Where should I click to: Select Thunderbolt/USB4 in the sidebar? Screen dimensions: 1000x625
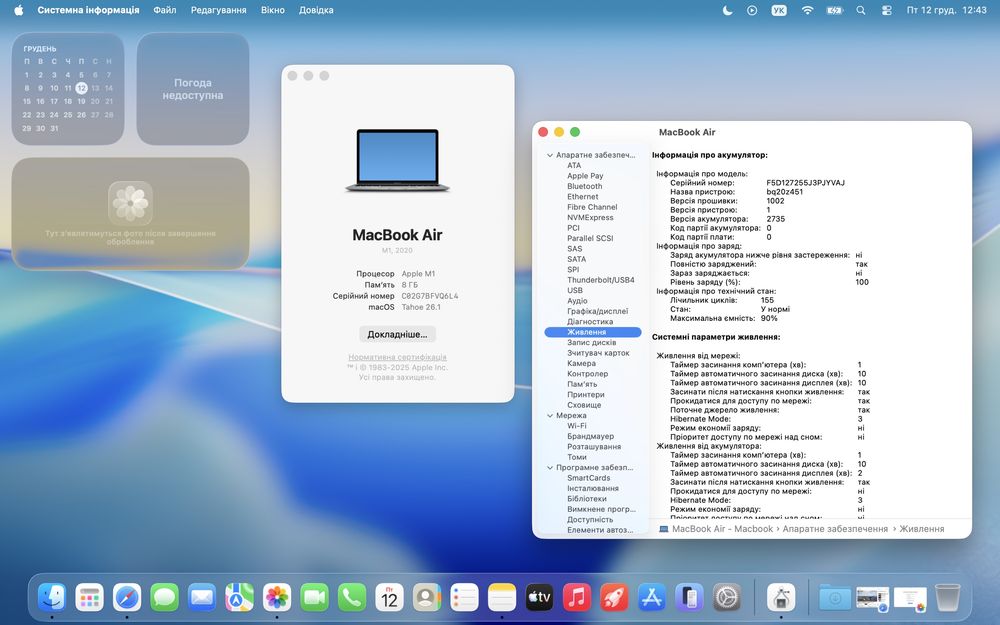pos(601,280)
